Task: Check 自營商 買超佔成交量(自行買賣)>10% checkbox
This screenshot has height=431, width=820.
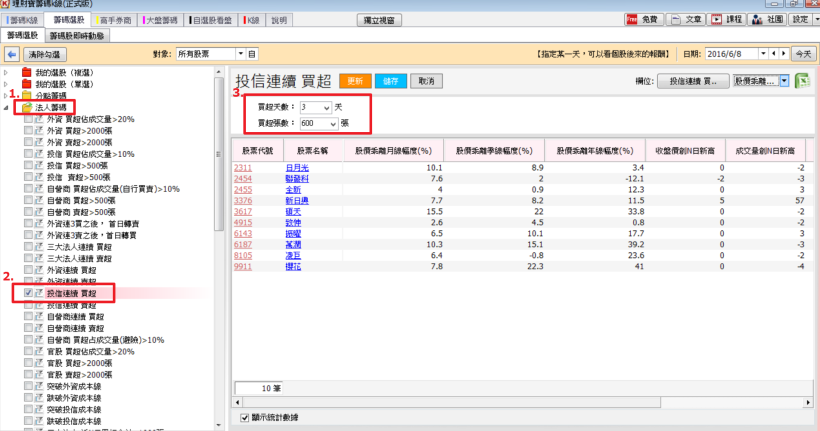Action: [x=28, y=189]
